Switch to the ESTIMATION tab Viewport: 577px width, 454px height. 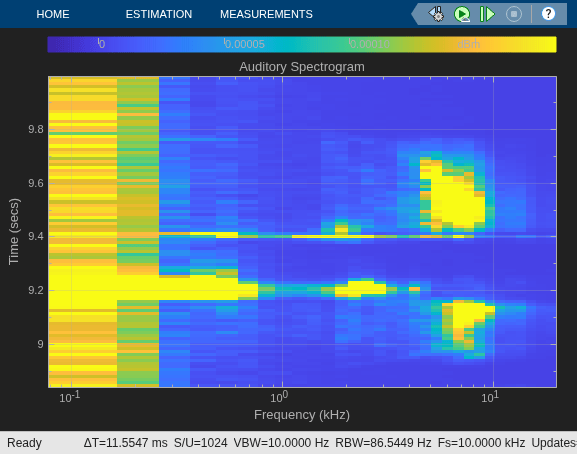pos(159,14)
